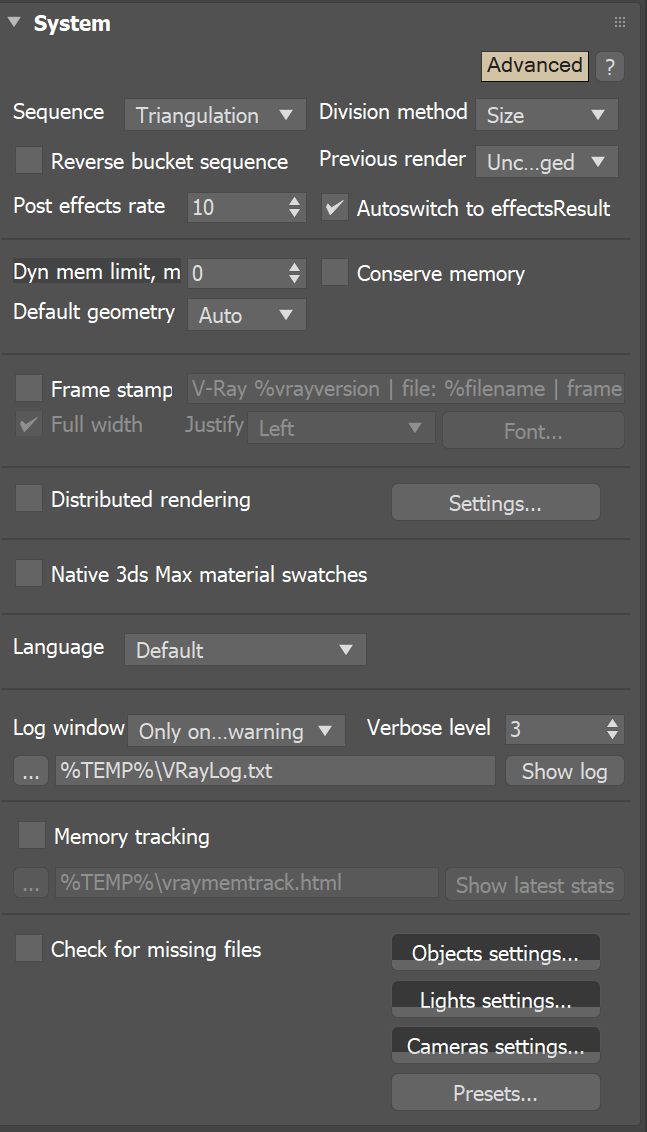
Task: Click the browse icon for vraymemtrack path
Action: (30, 882)
